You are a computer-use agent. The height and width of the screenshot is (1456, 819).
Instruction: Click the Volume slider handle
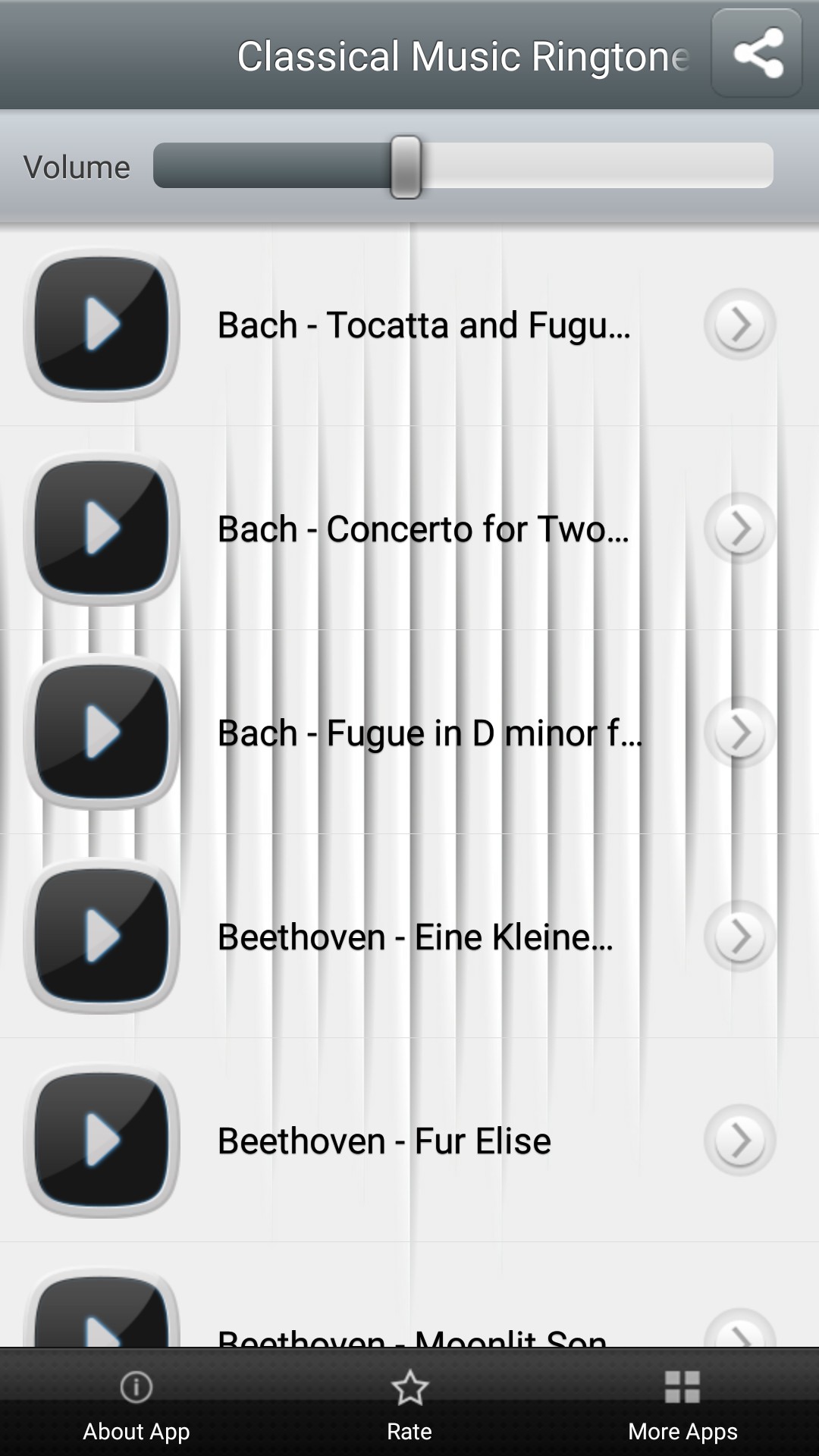coord(406,167)
